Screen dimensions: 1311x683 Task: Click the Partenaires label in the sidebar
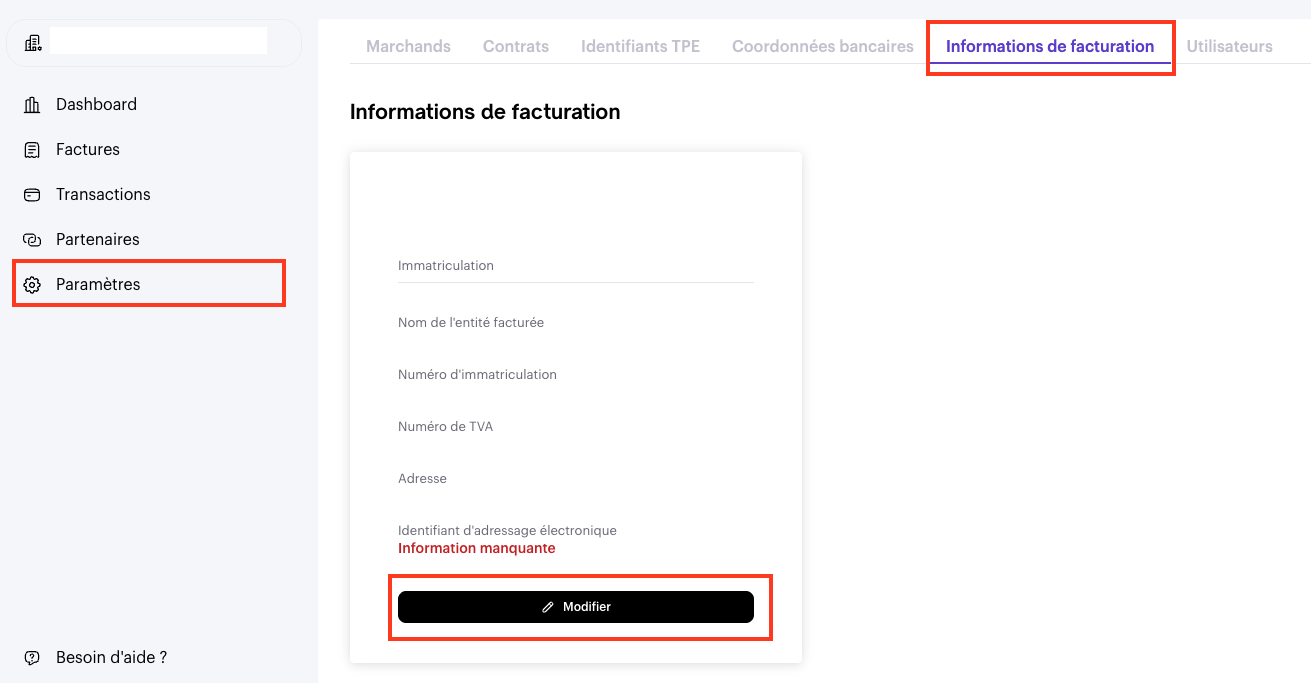[98, 240]
